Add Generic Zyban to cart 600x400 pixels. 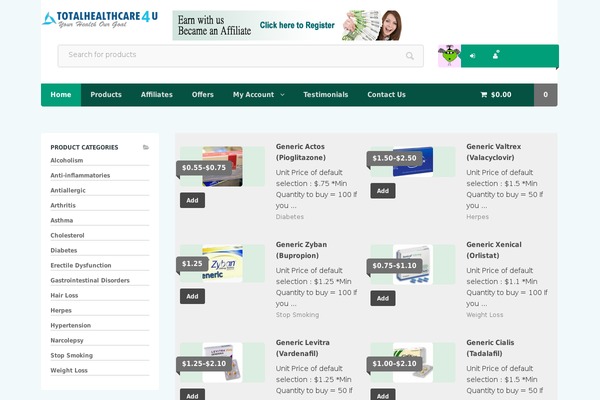192,296
